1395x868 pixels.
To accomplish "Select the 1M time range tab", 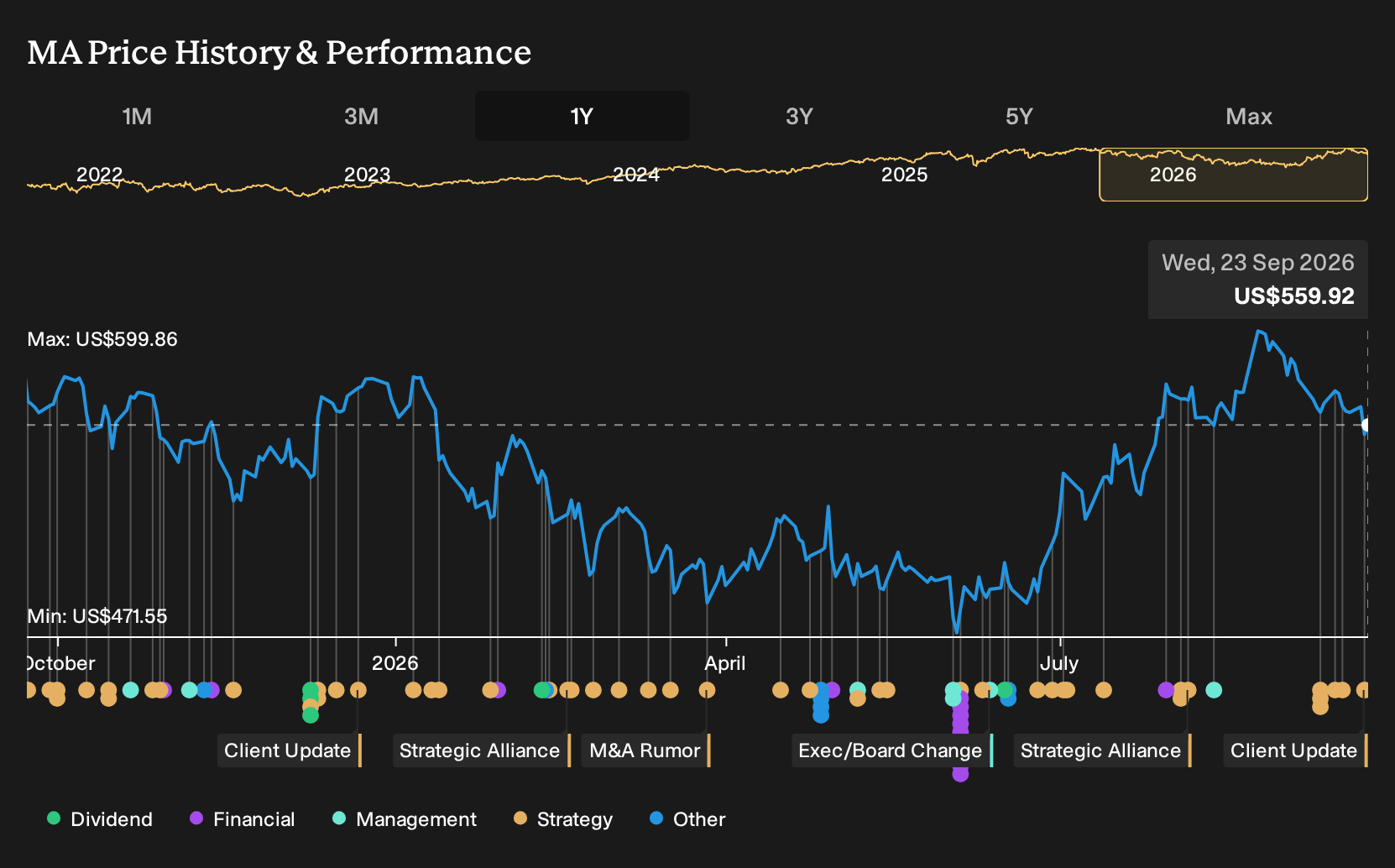I will [137, 116].
